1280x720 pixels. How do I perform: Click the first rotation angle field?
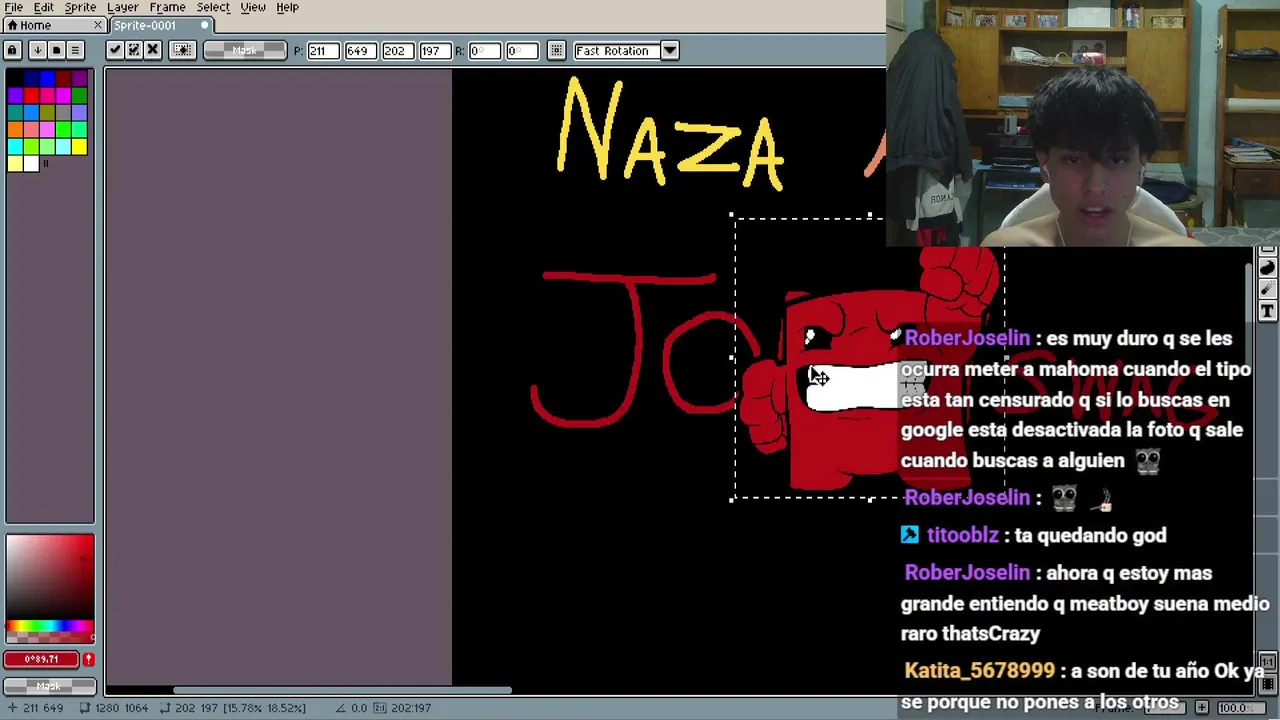tap(483, 51)
